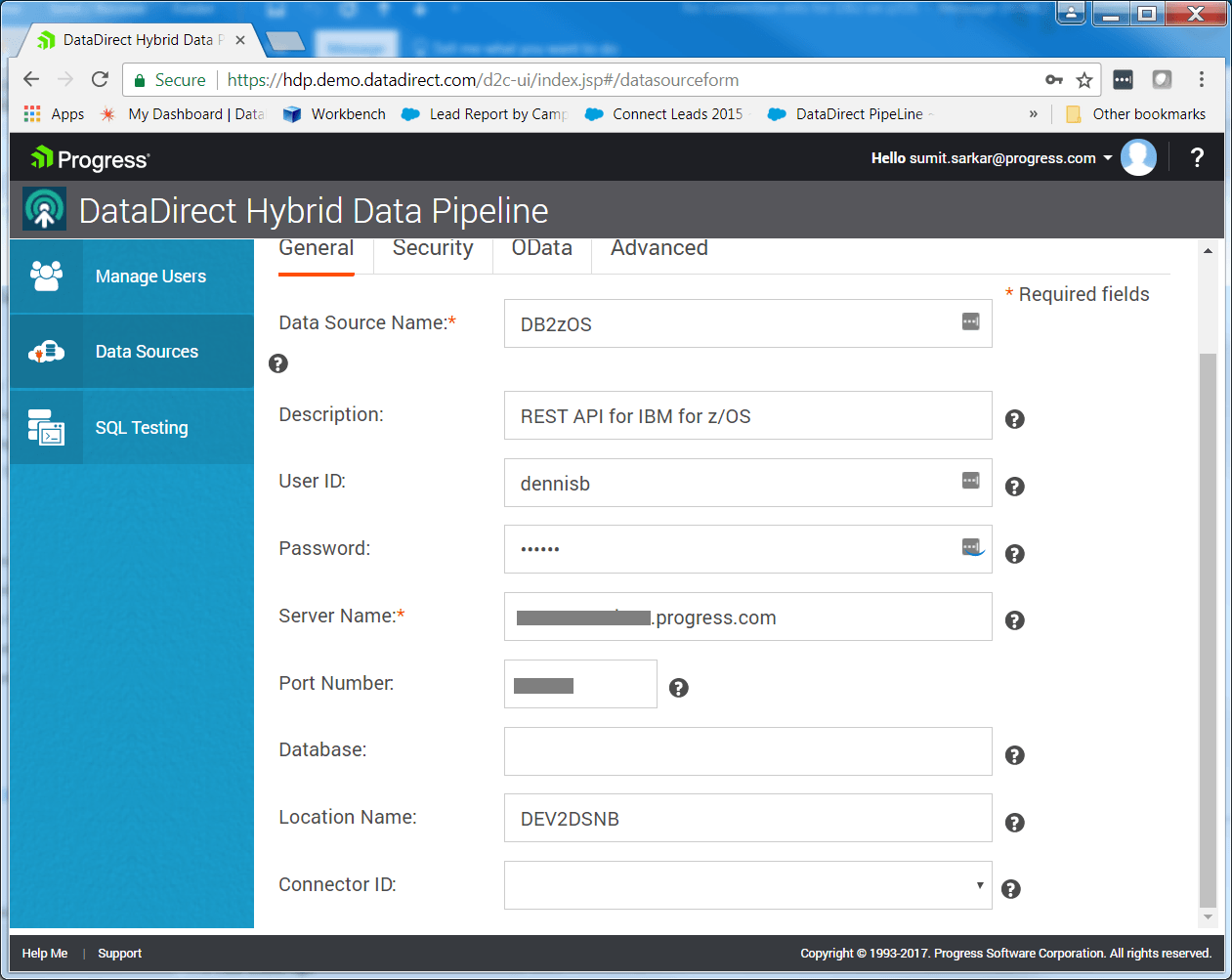Click the Progress logo

(x=89, y=157)
